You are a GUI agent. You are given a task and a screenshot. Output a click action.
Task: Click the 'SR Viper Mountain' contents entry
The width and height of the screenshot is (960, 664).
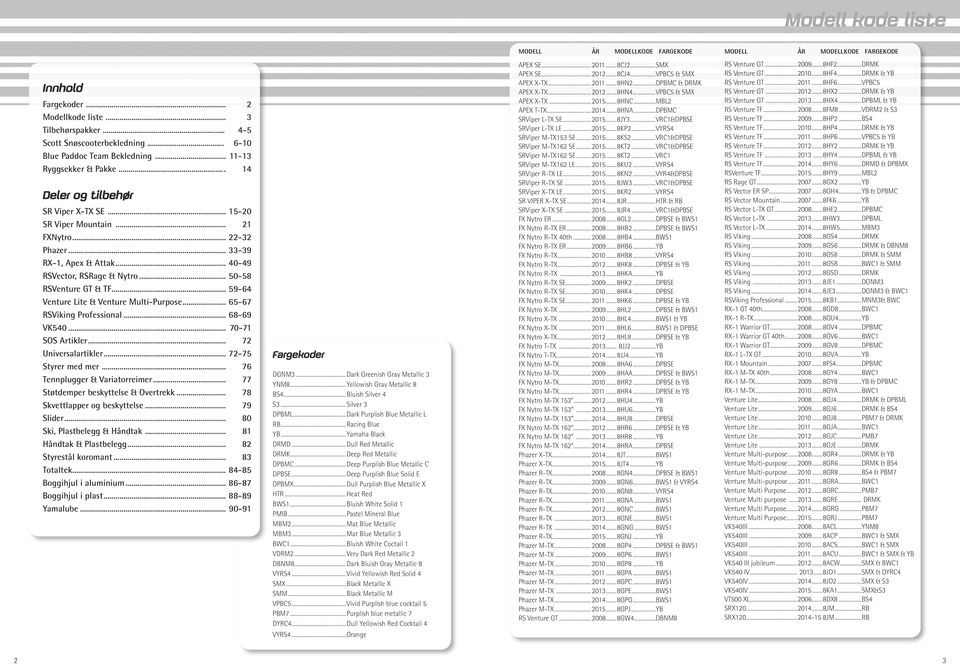(x=147, y=225)
